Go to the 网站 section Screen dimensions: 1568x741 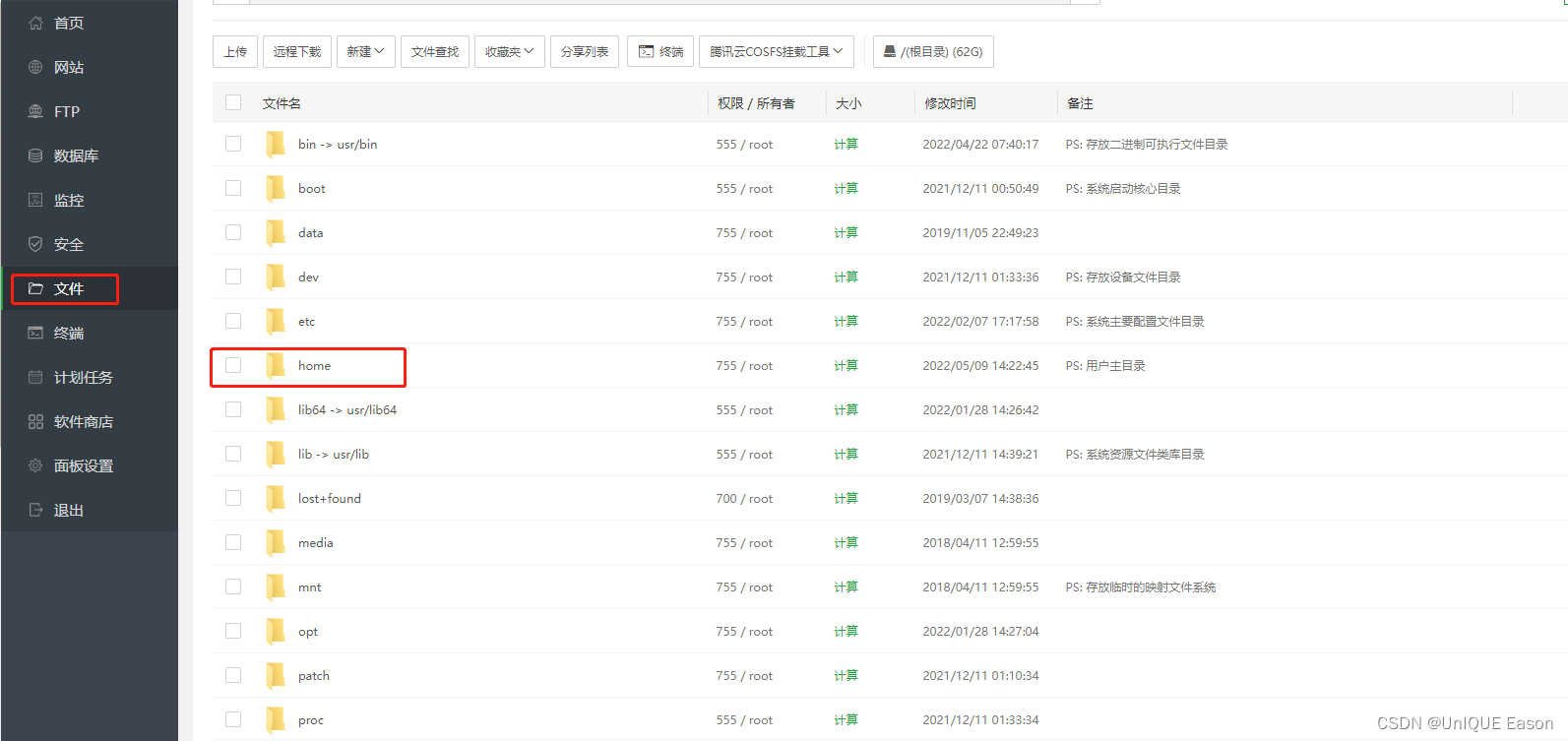point(90,67)
